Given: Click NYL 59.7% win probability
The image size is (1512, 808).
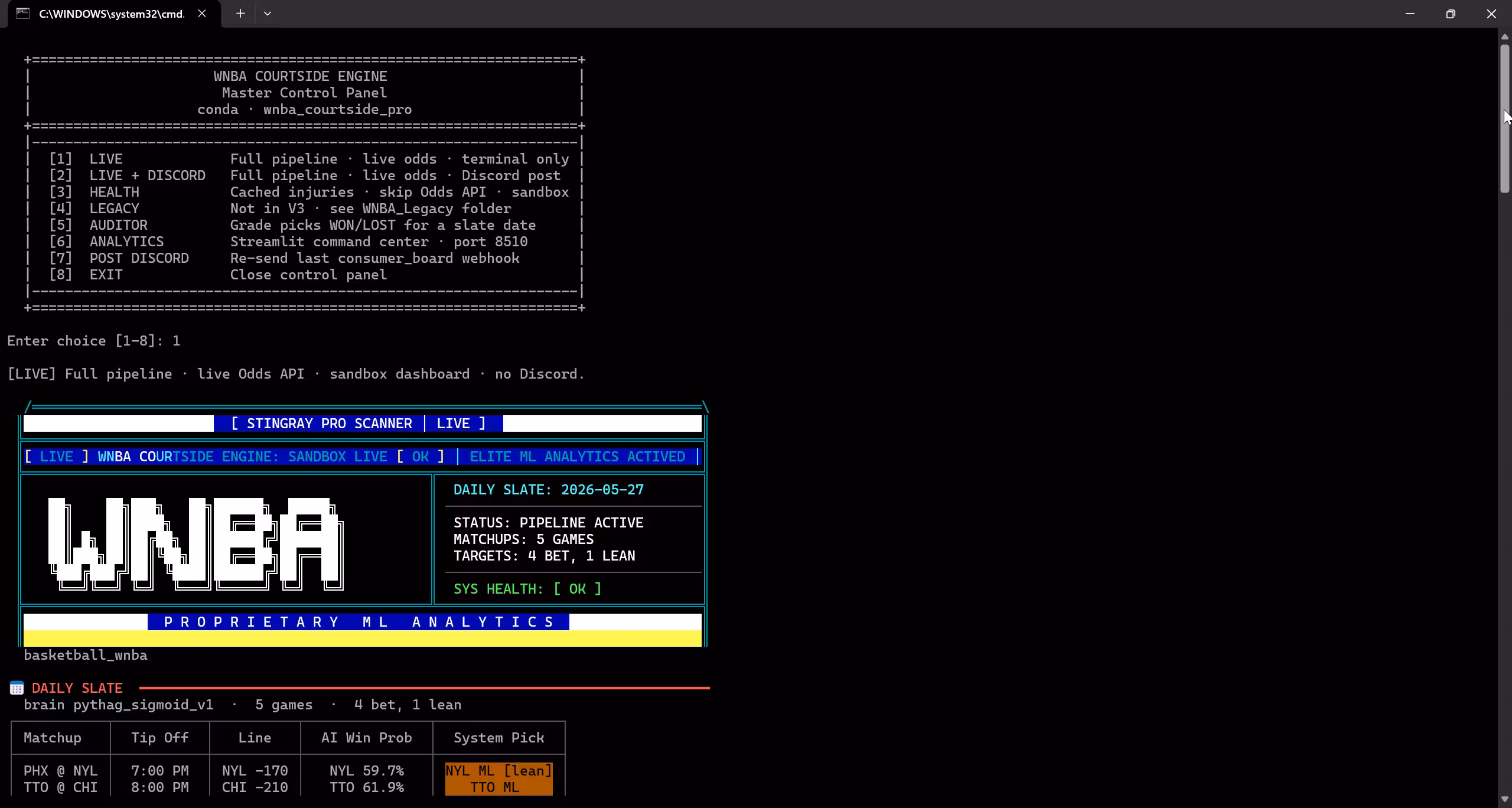Looking at the screenshot, I should click(367, 771).
